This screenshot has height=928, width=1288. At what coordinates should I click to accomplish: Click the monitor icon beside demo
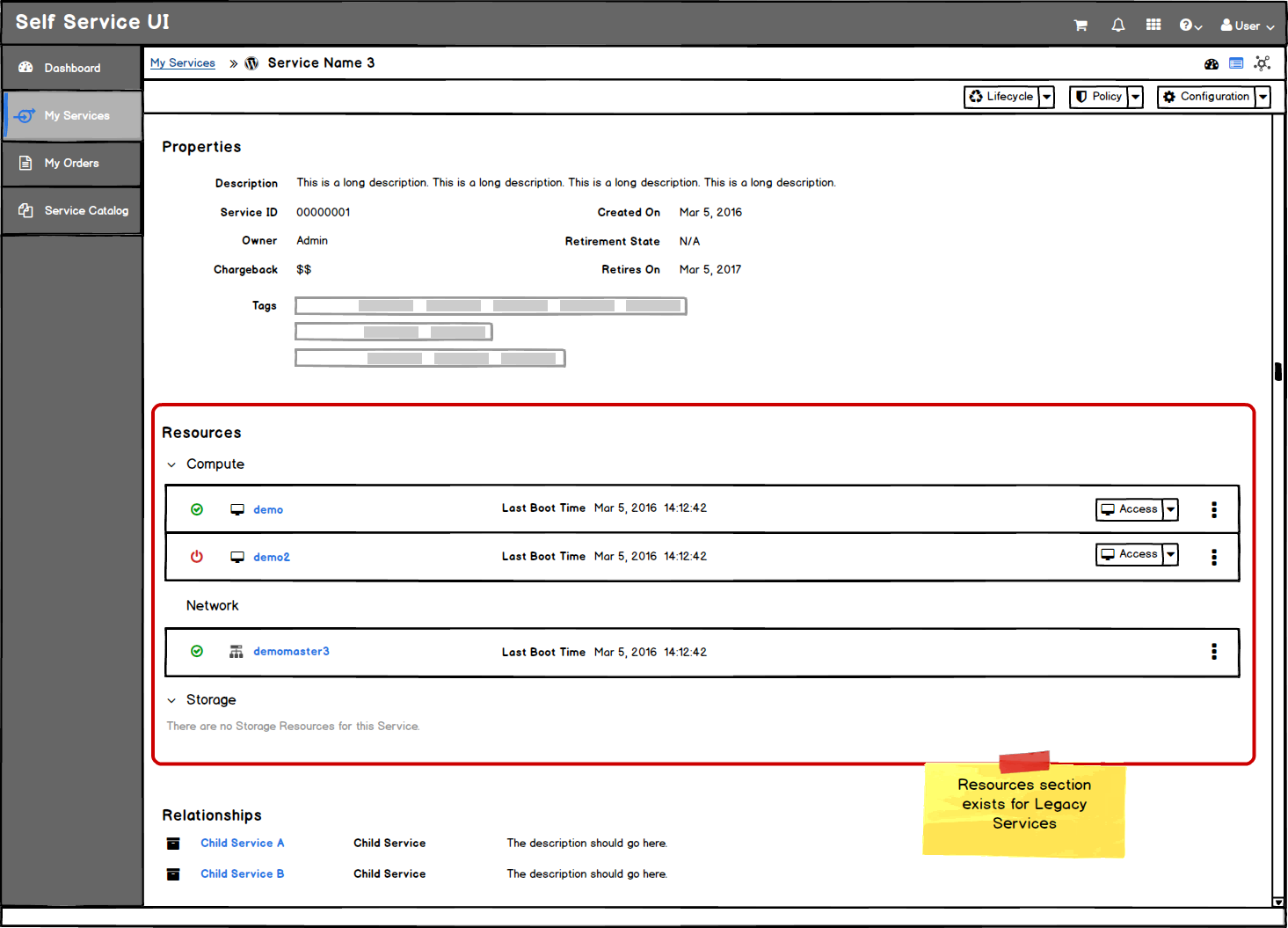point(237,509)
